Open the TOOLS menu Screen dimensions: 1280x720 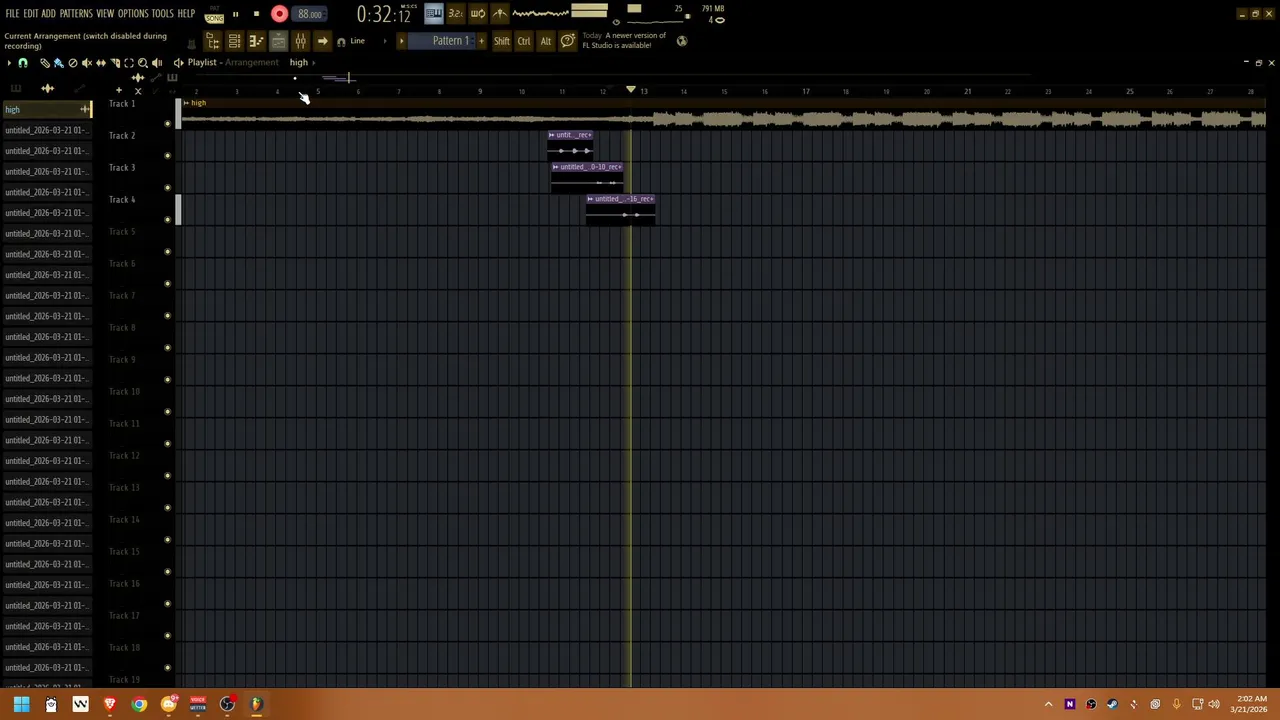click(162, 14)
